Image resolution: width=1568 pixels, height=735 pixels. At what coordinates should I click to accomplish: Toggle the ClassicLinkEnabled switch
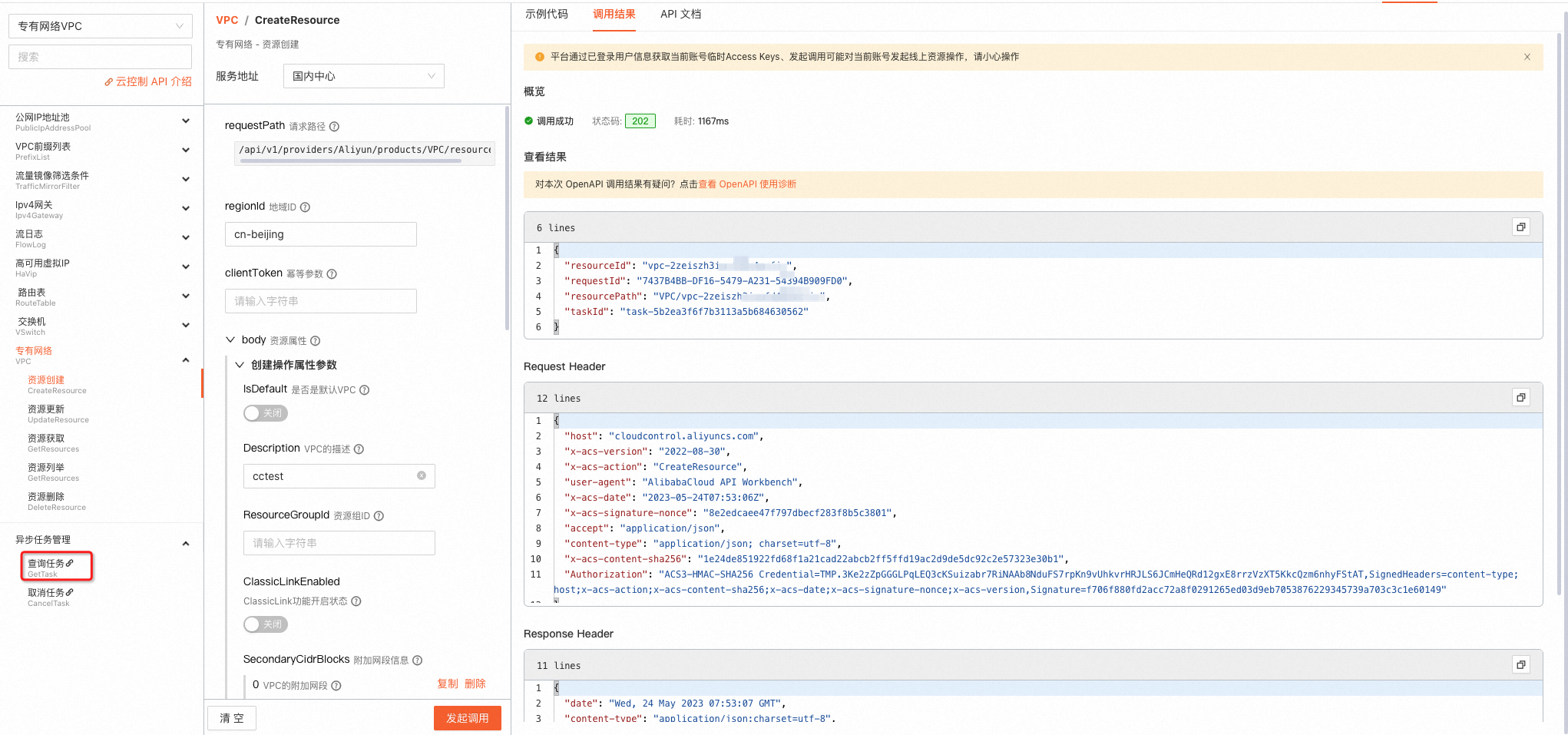pos(266,624)
